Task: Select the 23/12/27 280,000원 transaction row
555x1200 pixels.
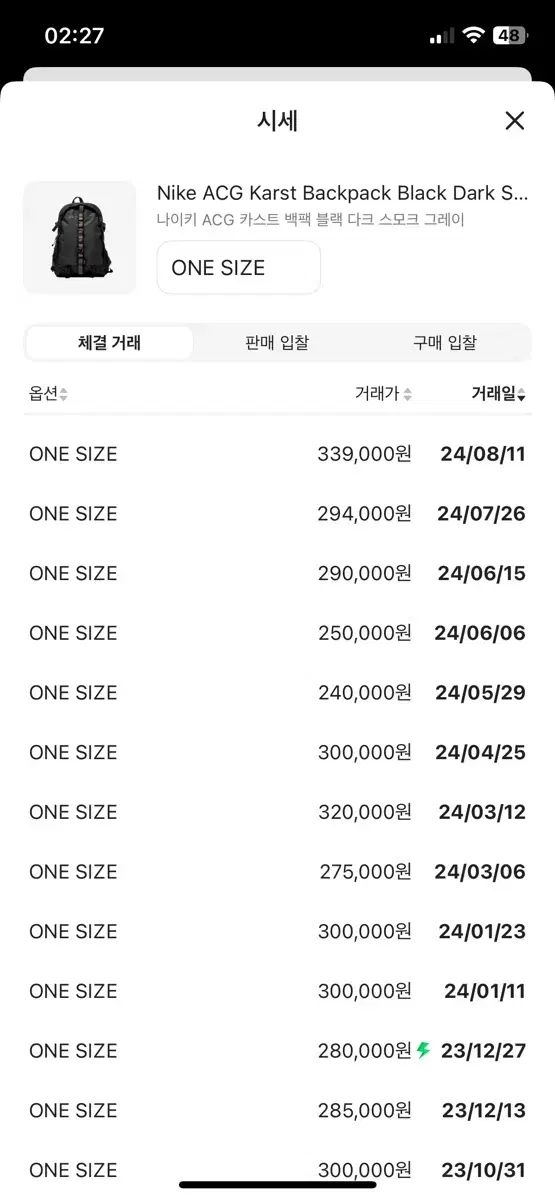Action: click(277, 1050)
